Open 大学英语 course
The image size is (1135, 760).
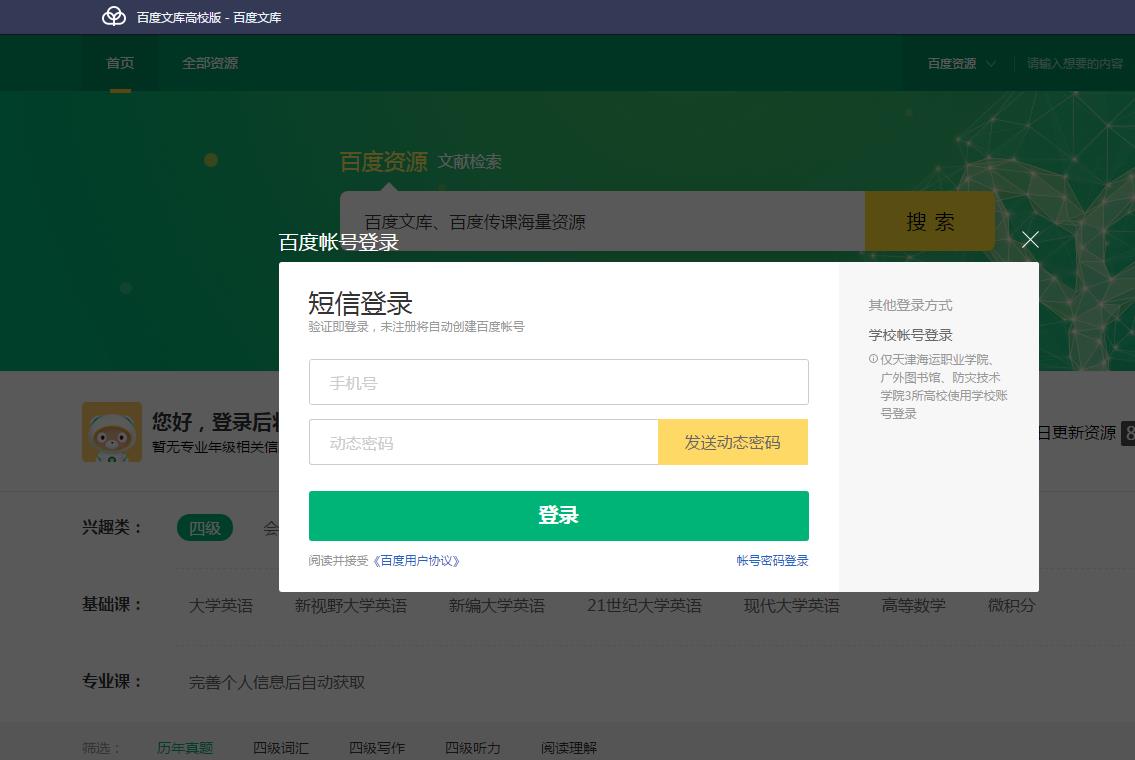[x=221, y=606]
